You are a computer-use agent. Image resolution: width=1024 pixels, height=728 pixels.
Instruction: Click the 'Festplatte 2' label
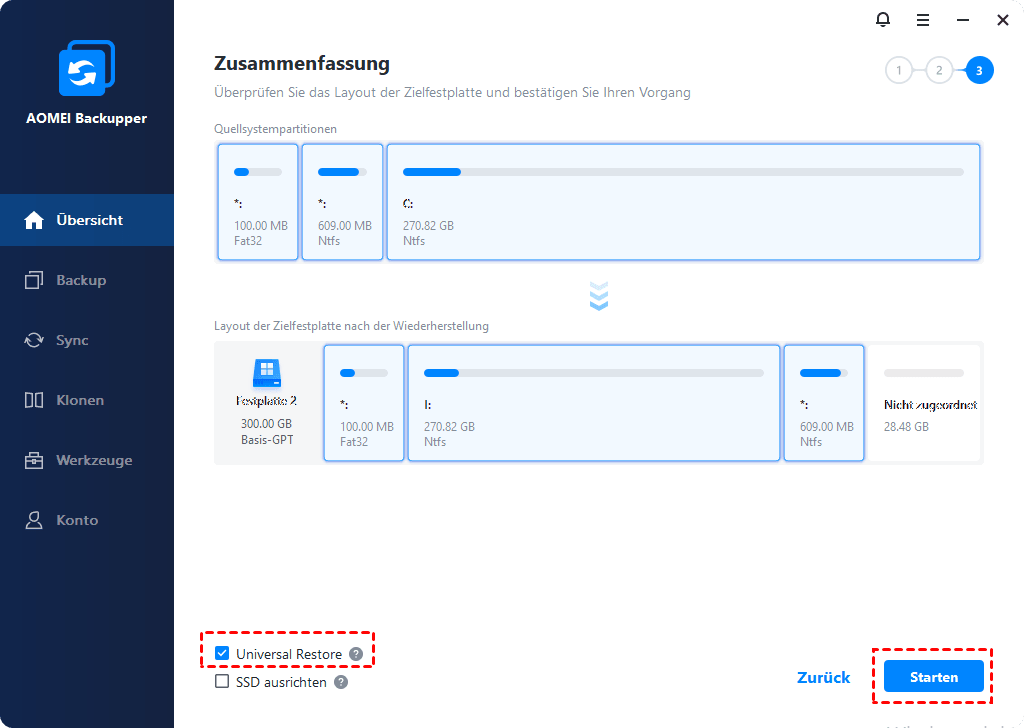266,401
